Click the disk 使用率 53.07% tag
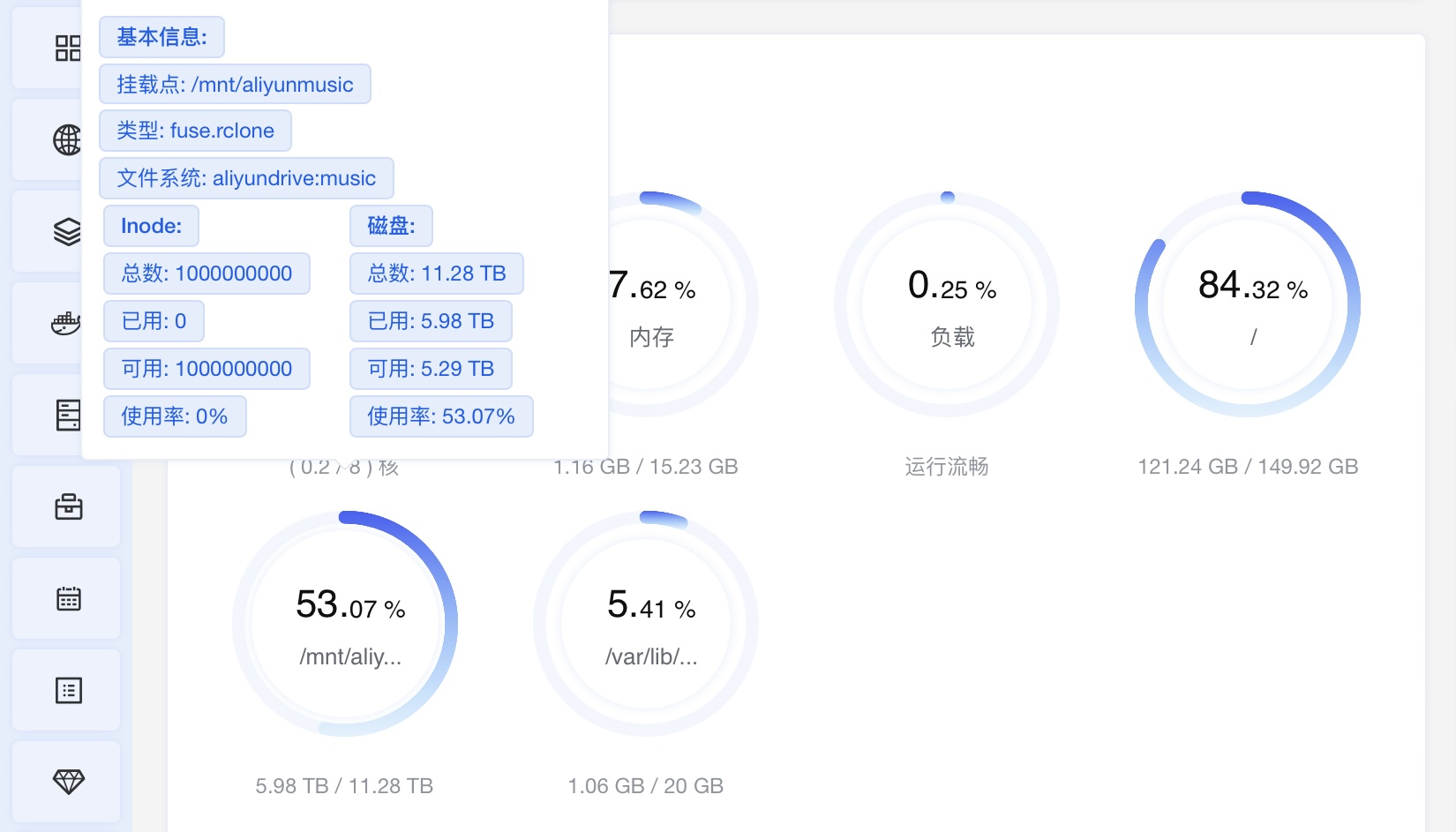Screen dimensions: 1456x832 (441, 416)
